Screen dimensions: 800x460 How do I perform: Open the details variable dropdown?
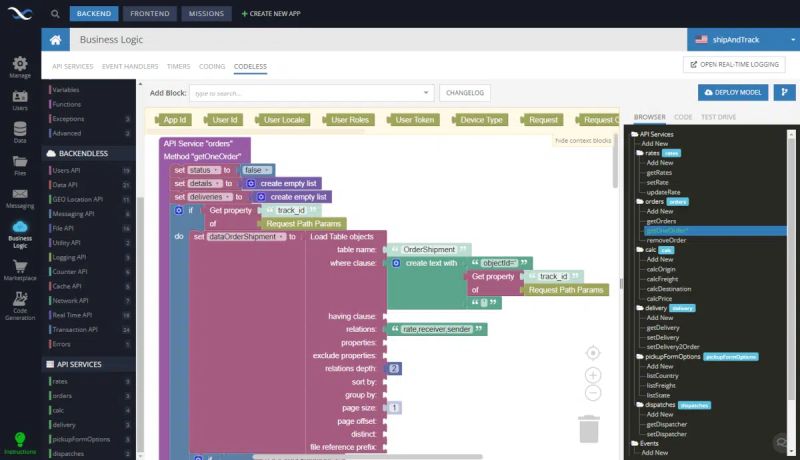[x=205, y=184]
